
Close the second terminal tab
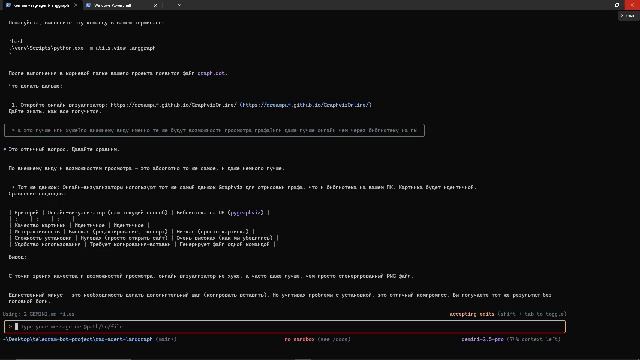(156, 5)
